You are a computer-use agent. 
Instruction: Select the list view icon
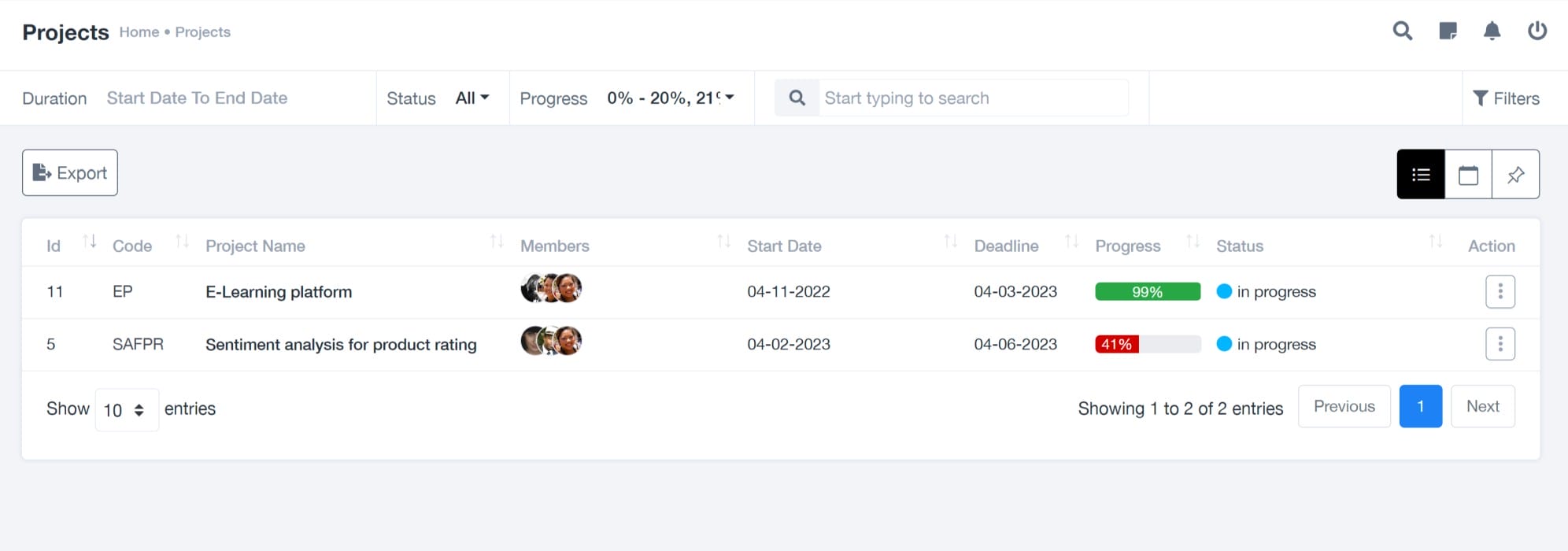pyautogui.click(x=1421, y=173)
